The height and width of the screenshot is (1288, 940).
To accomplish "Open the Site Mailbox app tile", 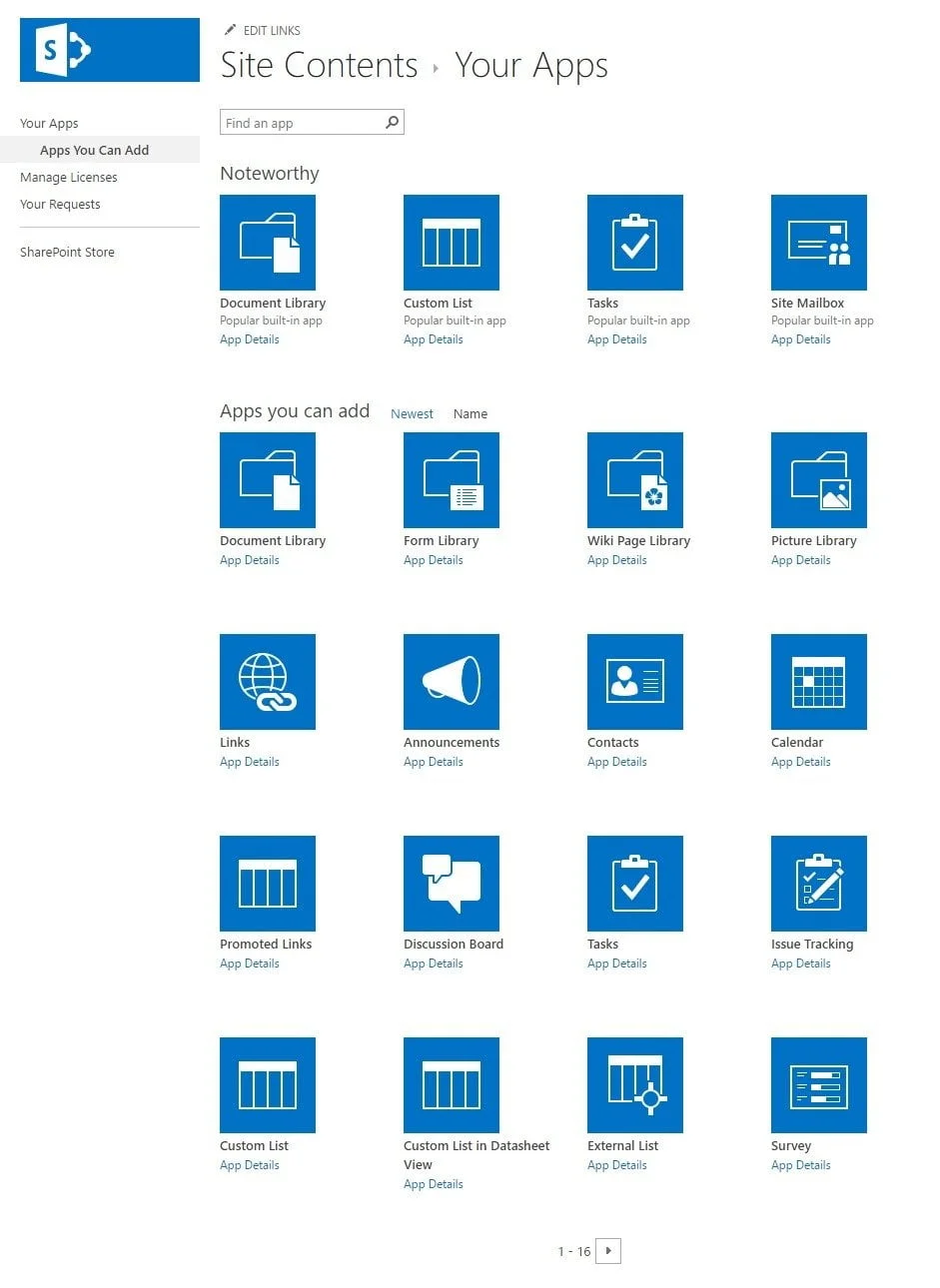I will coord(818,242).
